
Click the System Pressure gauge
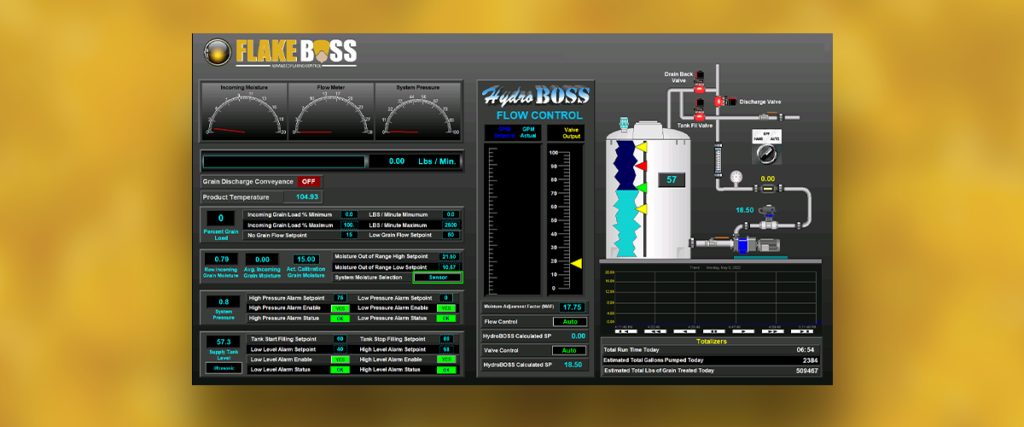tap(418, 111)
